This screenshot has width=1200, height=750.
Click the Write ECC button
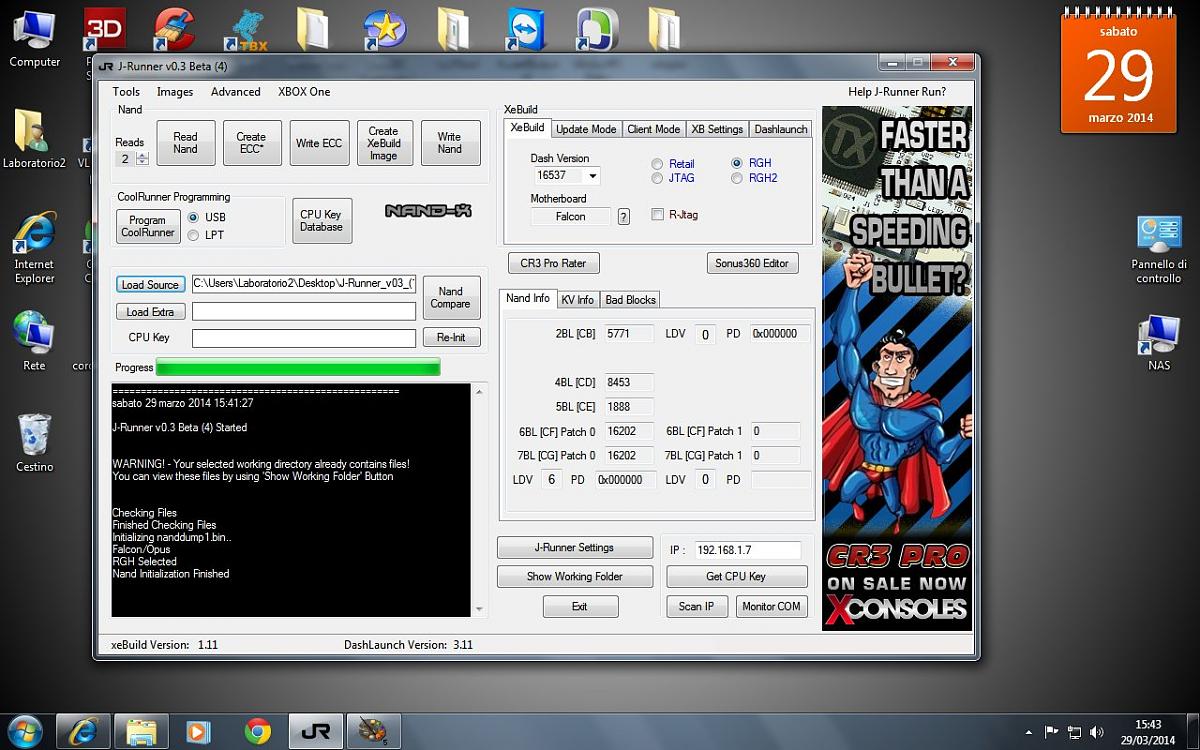[318, 143]
